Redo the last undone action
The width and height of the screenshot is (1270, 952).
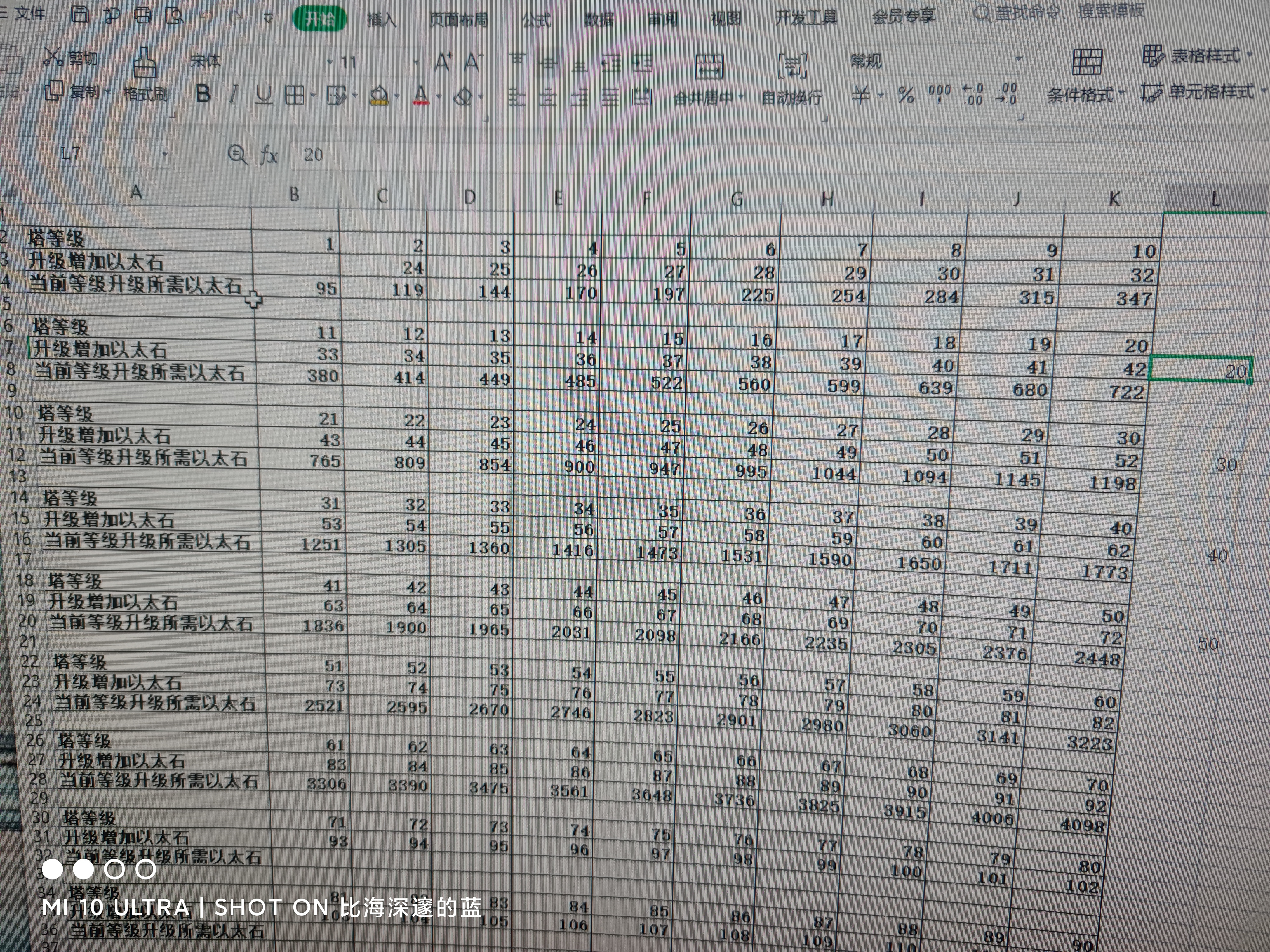point(236,18)
